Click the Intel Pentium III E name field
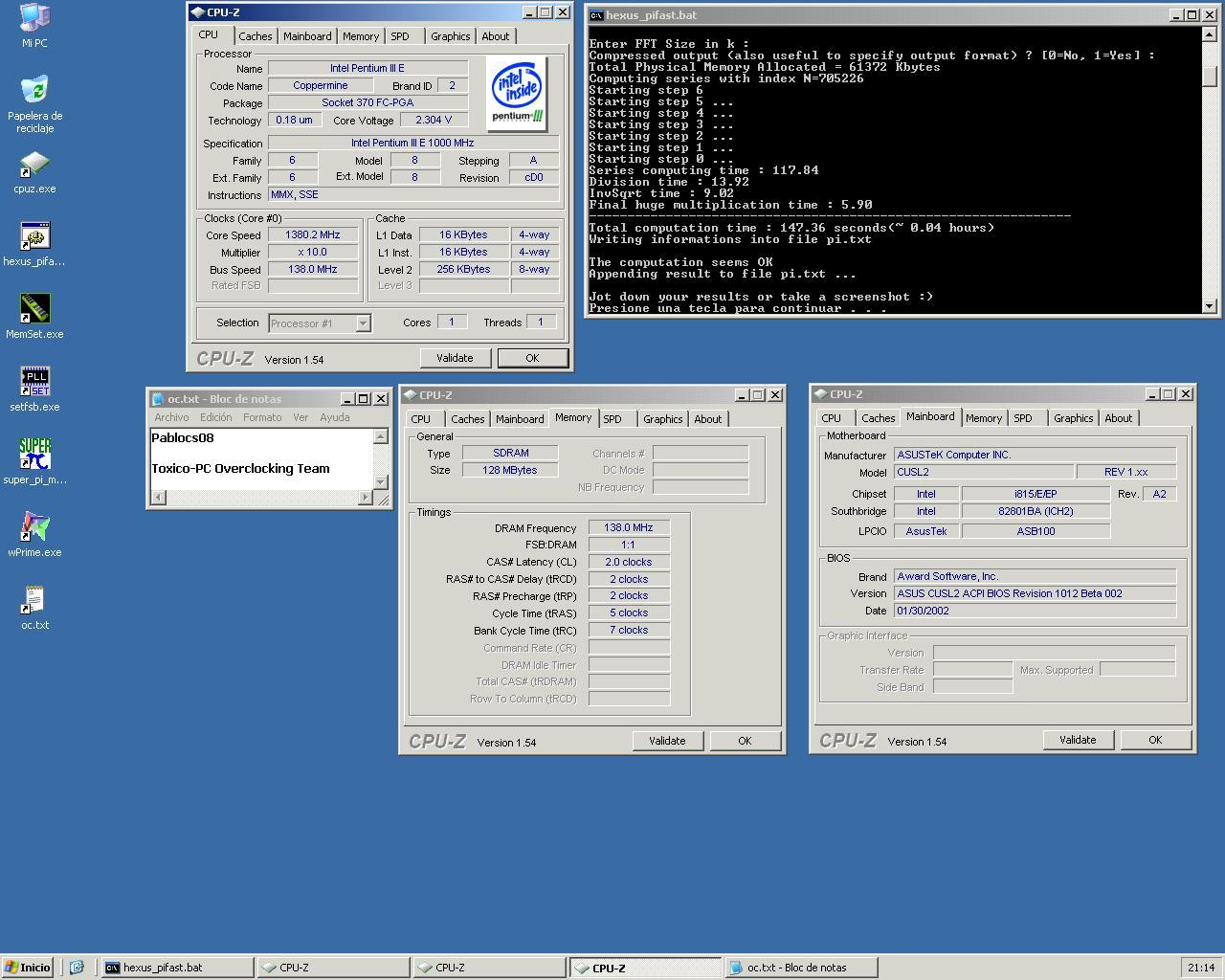Image resolution: width=1225 pixels, height=980 pixels. pos(367,68)
